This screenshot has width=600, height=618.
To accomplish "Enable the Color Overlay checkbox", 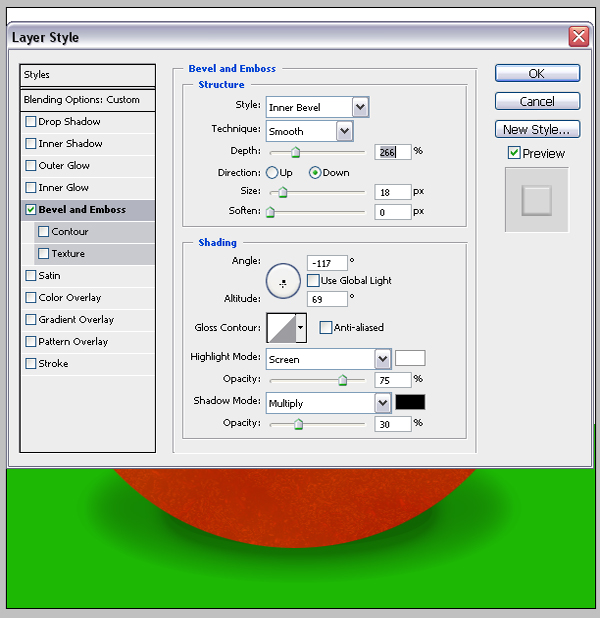I will [31, 298].
